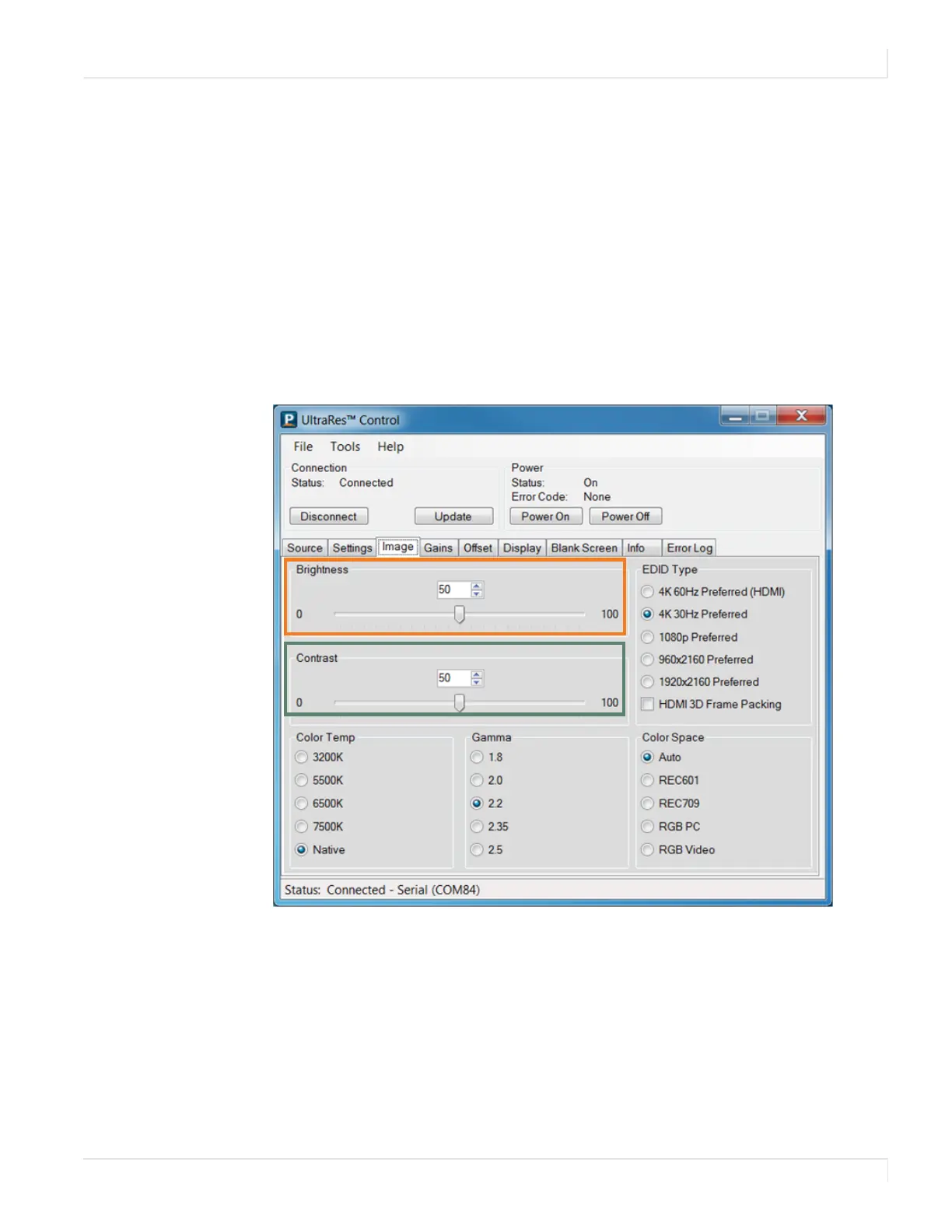Switch to the Display tab
The width and height of the screenshot is (952, 1232).
(522, 548)
